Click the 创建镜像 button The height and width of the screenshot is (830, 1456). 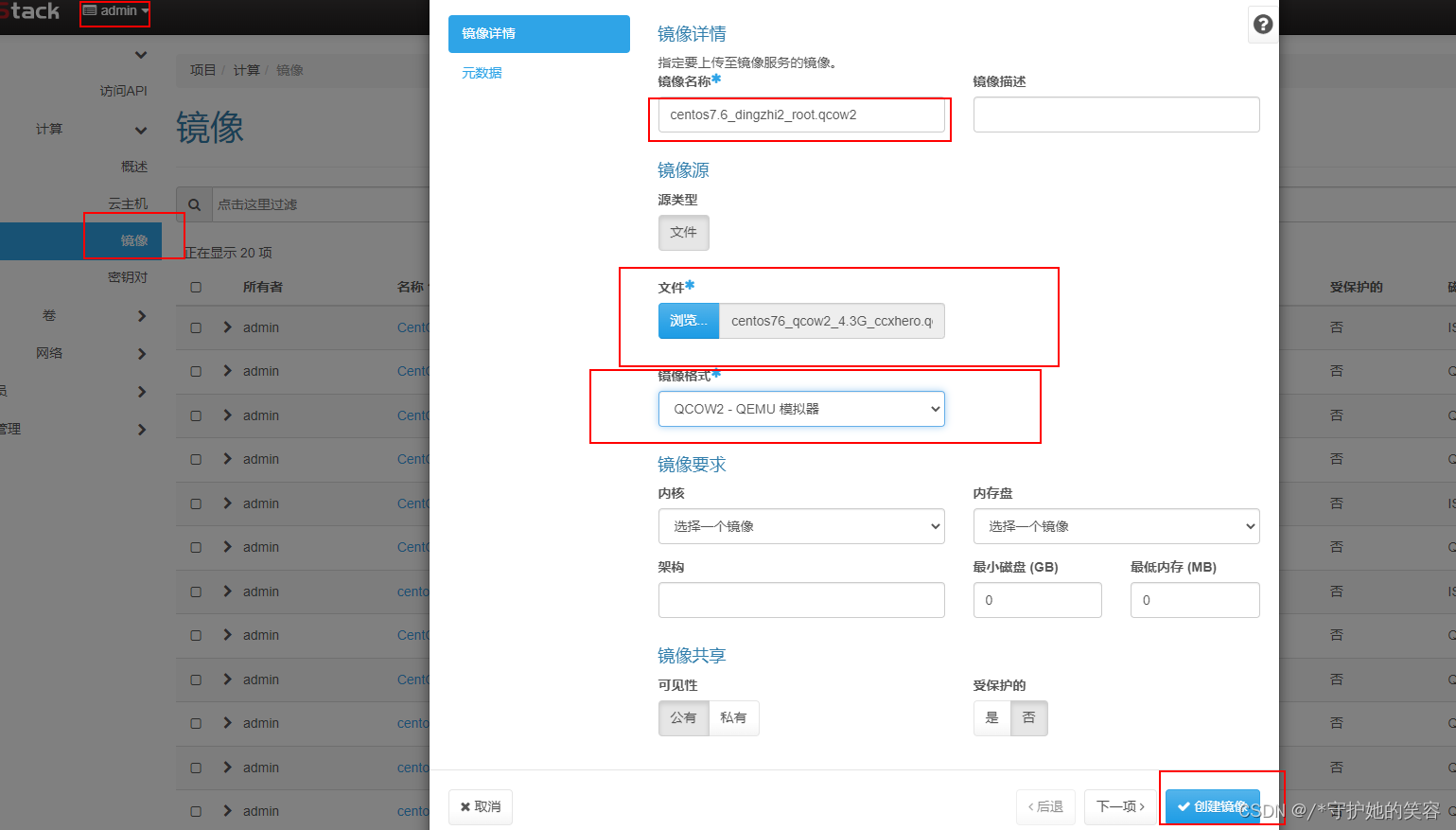pyautogui.click(x=1213, y=807)
